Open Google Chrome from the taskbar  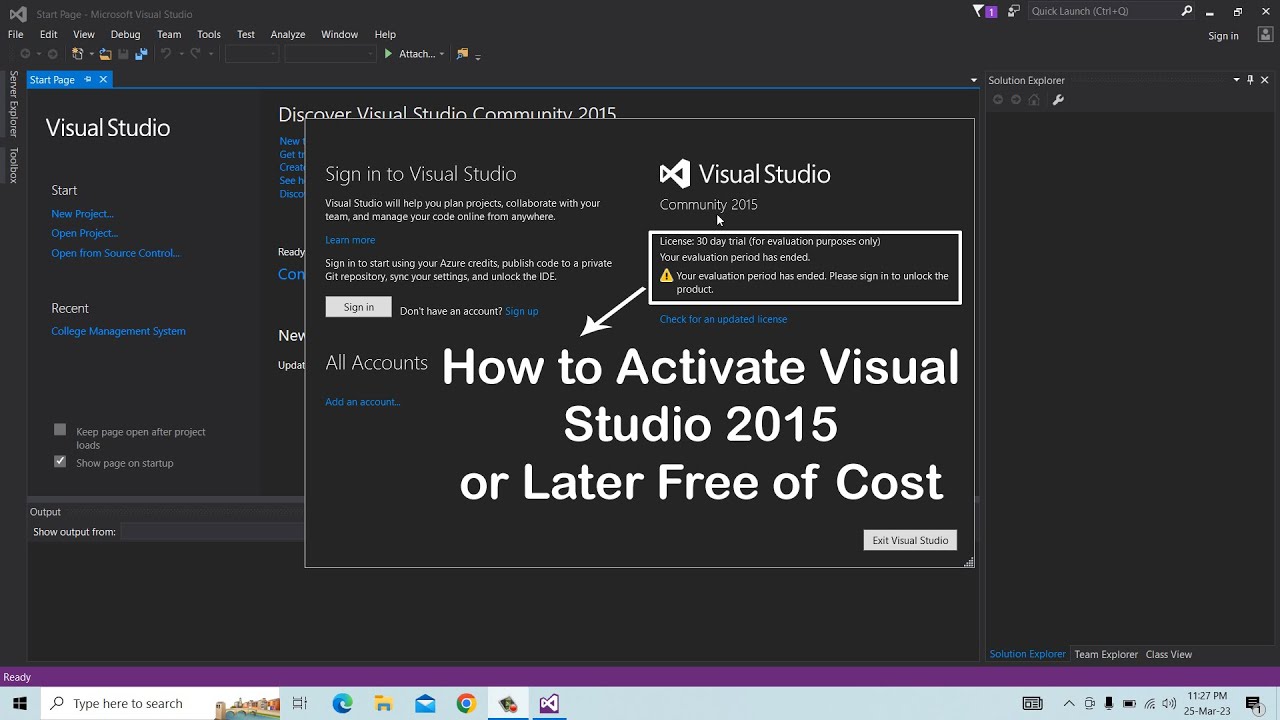click(x=466, y=703)
